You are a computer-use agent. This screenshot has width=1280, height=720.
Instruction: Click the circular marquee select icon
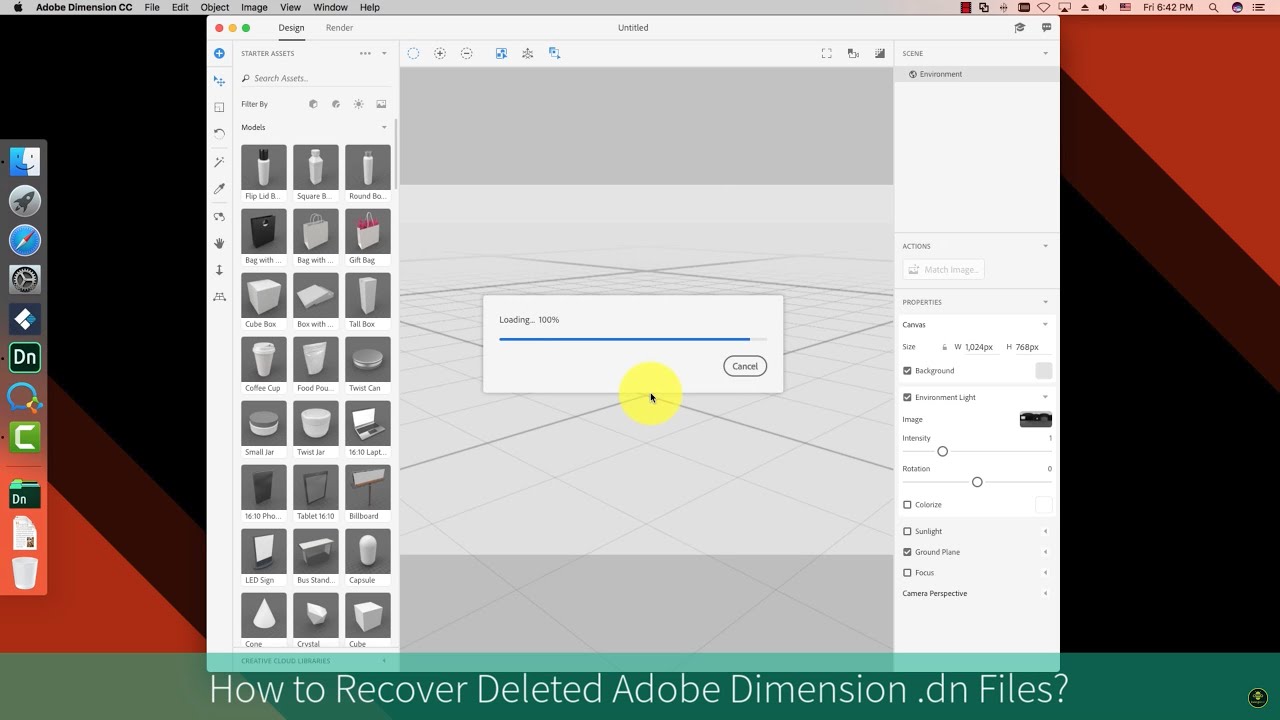[413, 53]
